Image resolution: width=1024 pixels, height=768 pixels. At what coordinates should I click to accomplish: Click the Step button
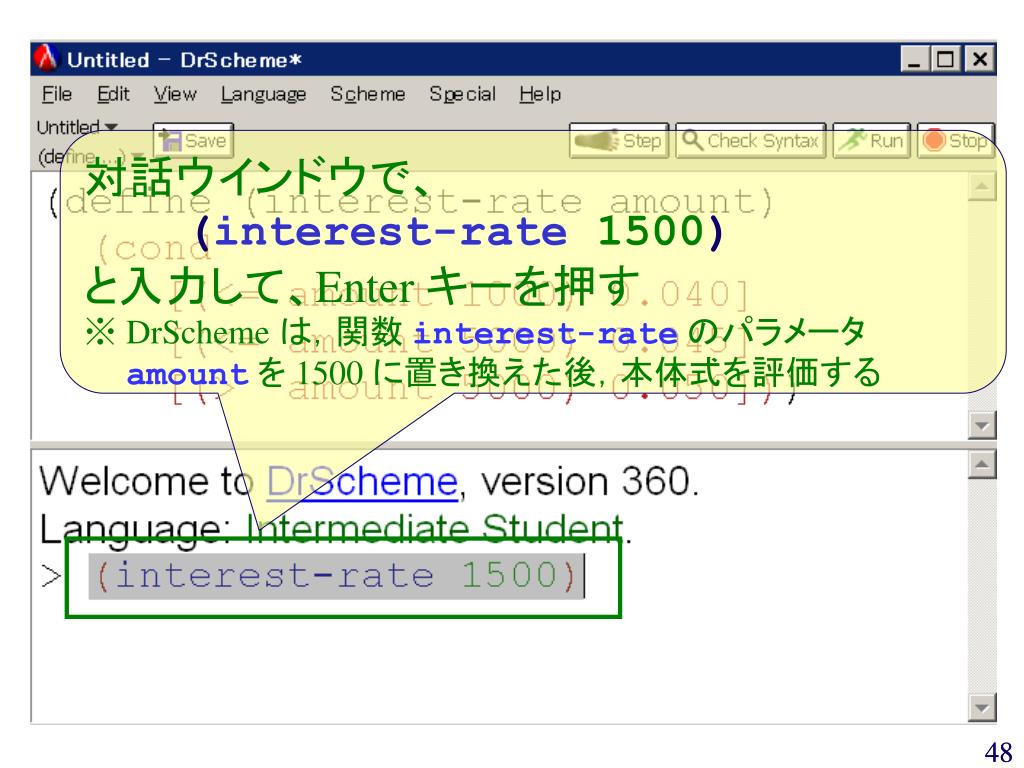point(619,140)
